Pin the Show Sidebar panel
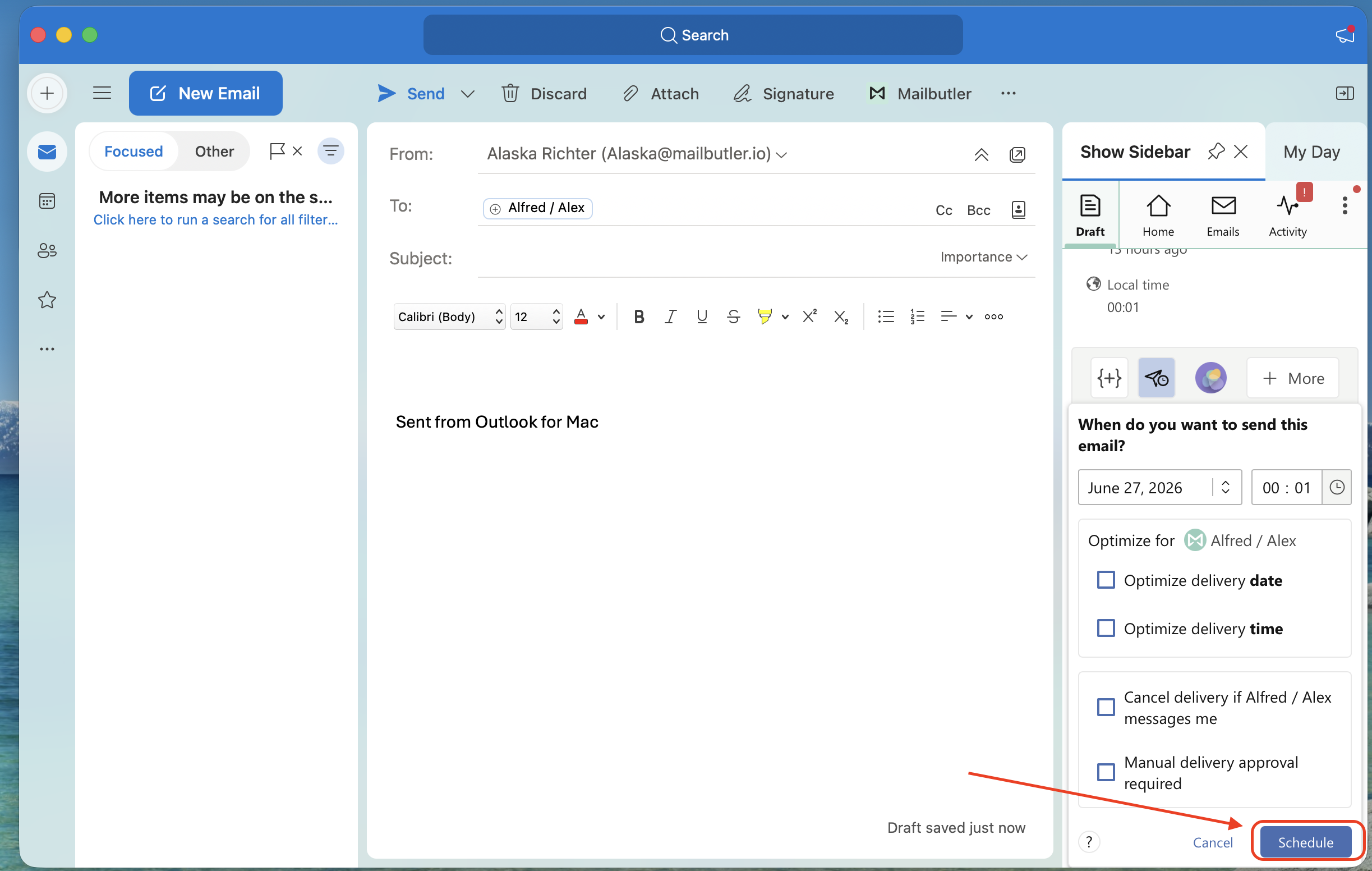The image size is (1372, 871). point(1216,152)
